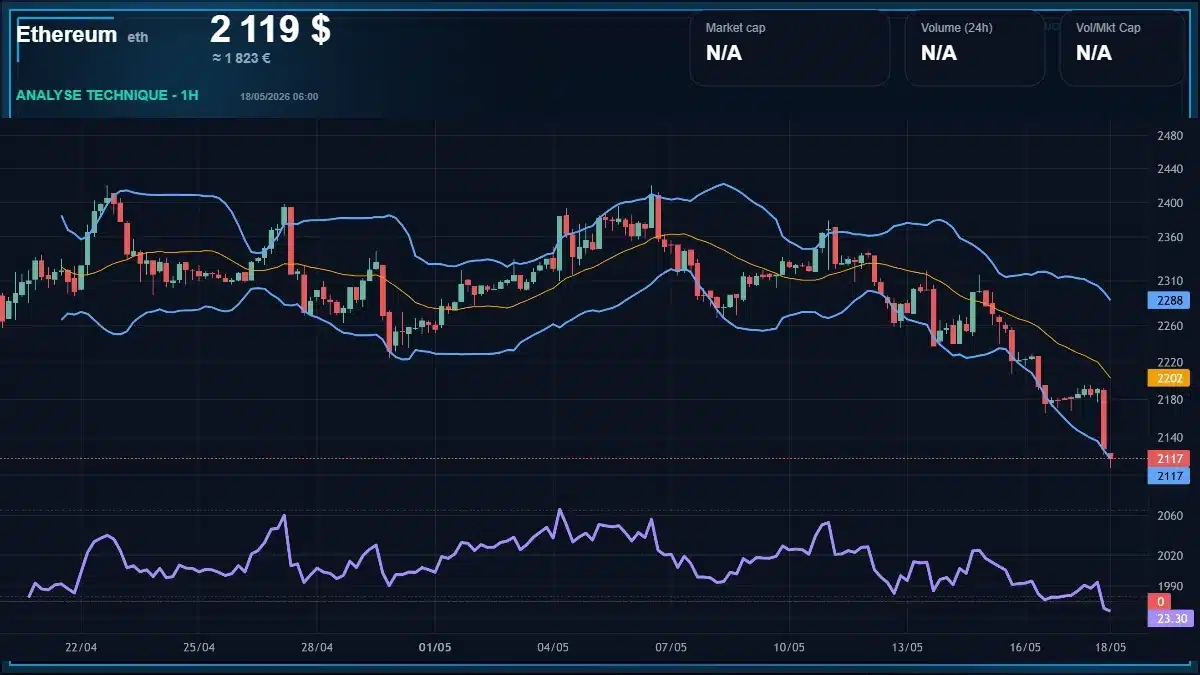Click the red 2117 current price label
The height and width of the screenshot is (675, 1200).
[x=1168, y=458]
